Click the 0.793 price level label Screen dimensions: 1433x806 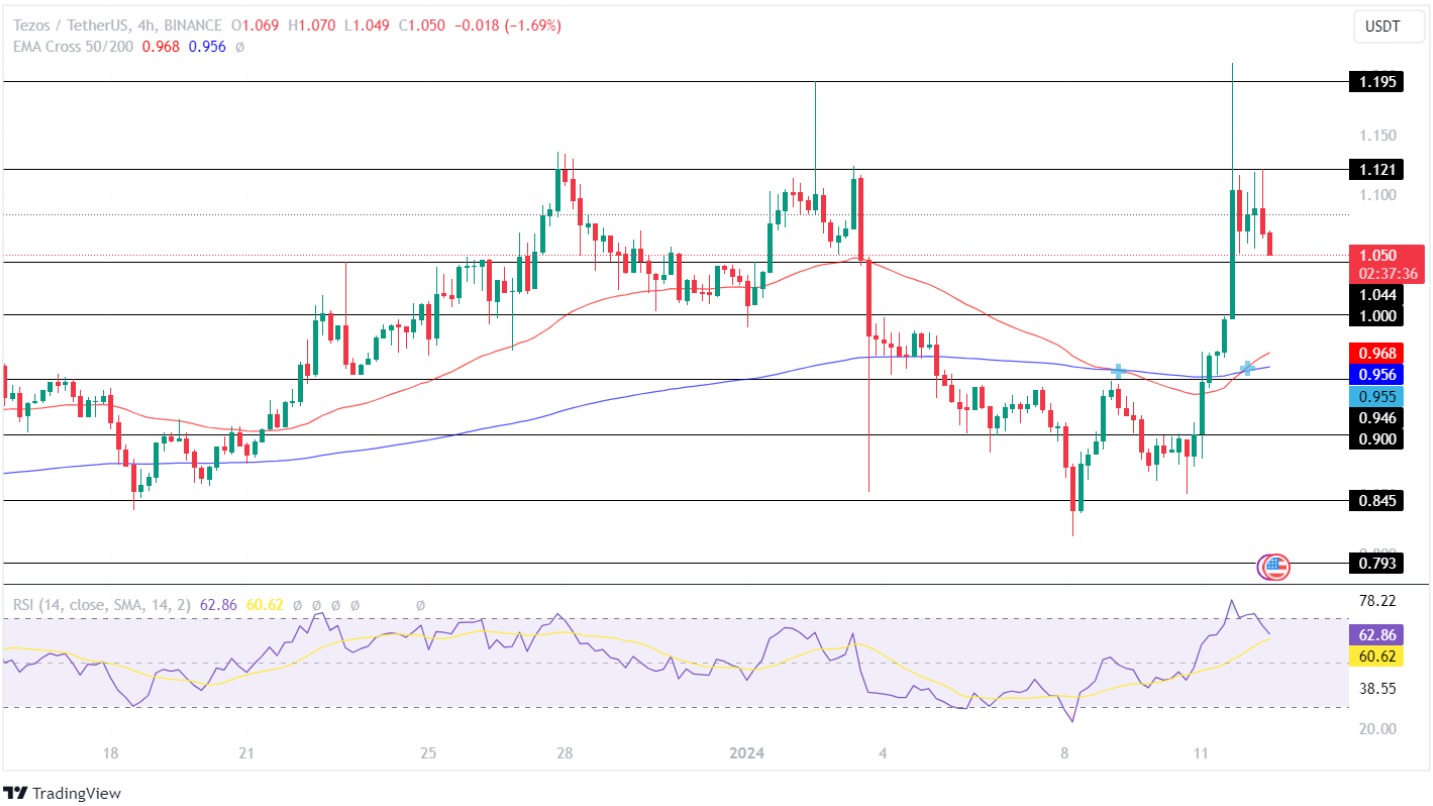pos(1375,564)
